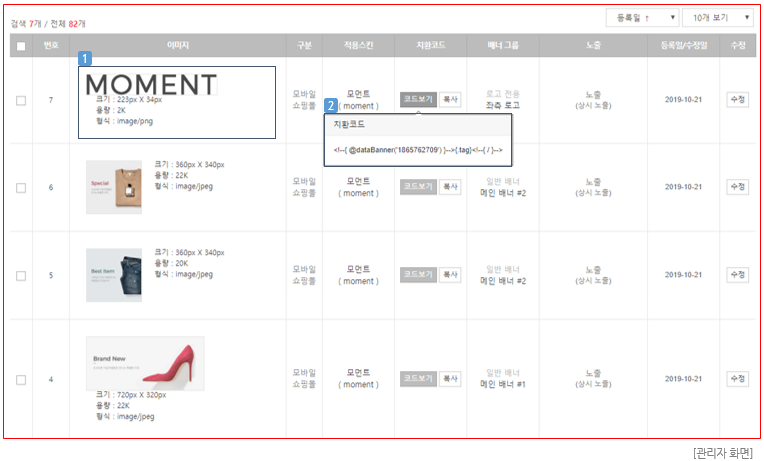Check the box for row number 7

(21, 100)
